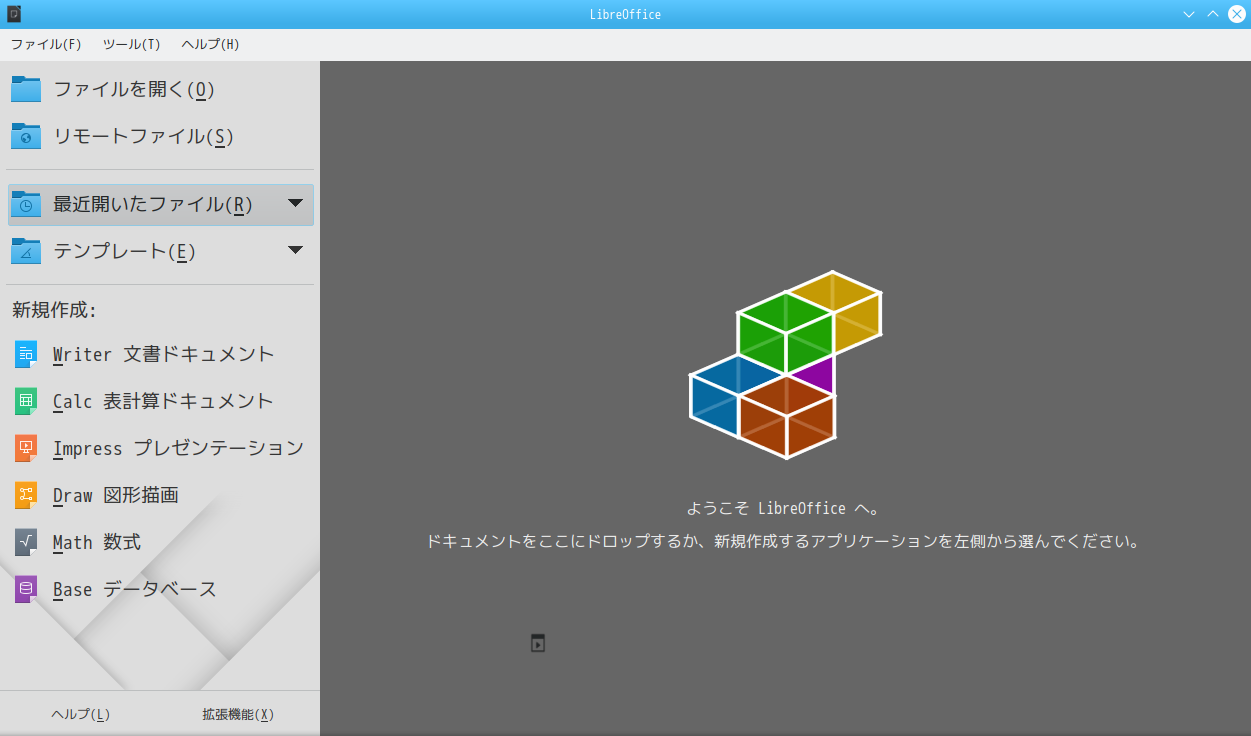Expand the テンプレート dropdown arrow

pos(296,250)
